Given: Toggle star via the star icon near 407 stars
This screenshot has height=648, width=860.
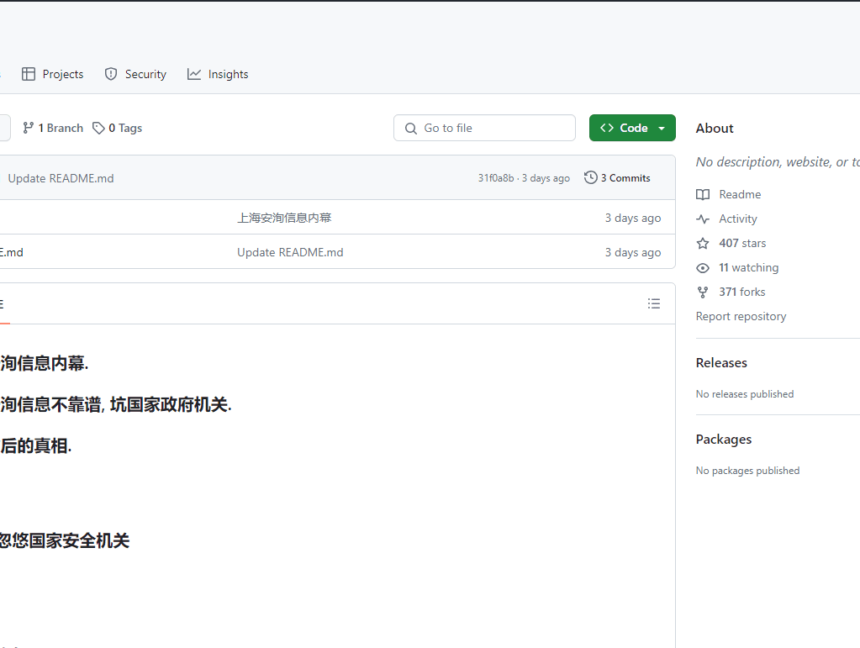Looking at the screenshot, I should point(701,242).
